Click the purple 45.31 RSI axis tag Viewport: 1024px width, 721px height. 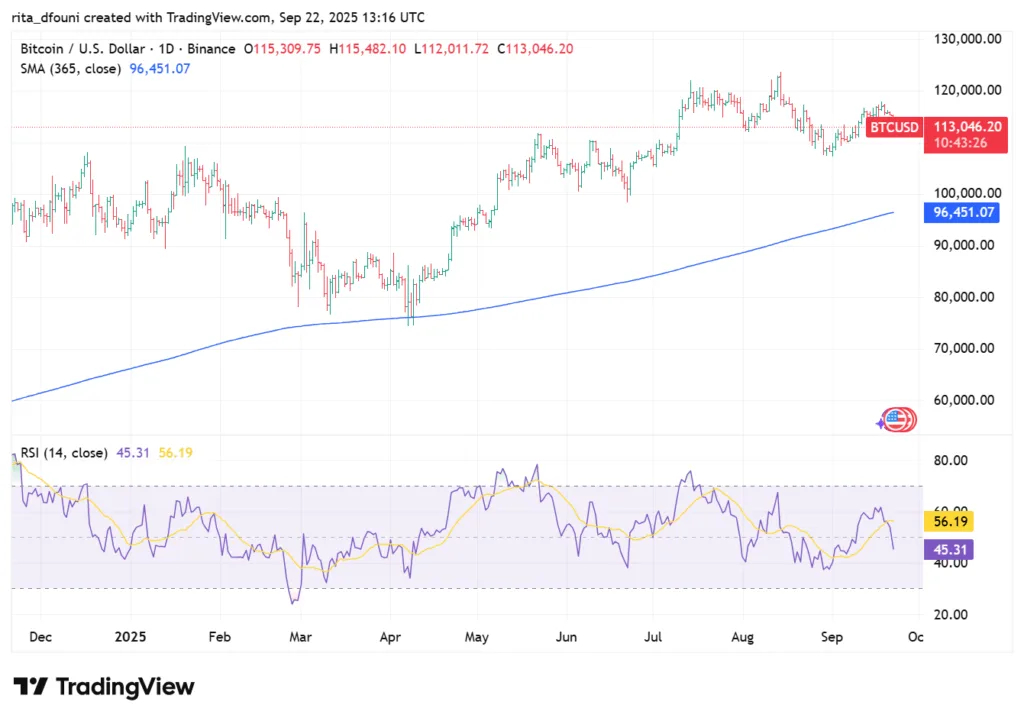pyautogui.click(x=948, y=549)
